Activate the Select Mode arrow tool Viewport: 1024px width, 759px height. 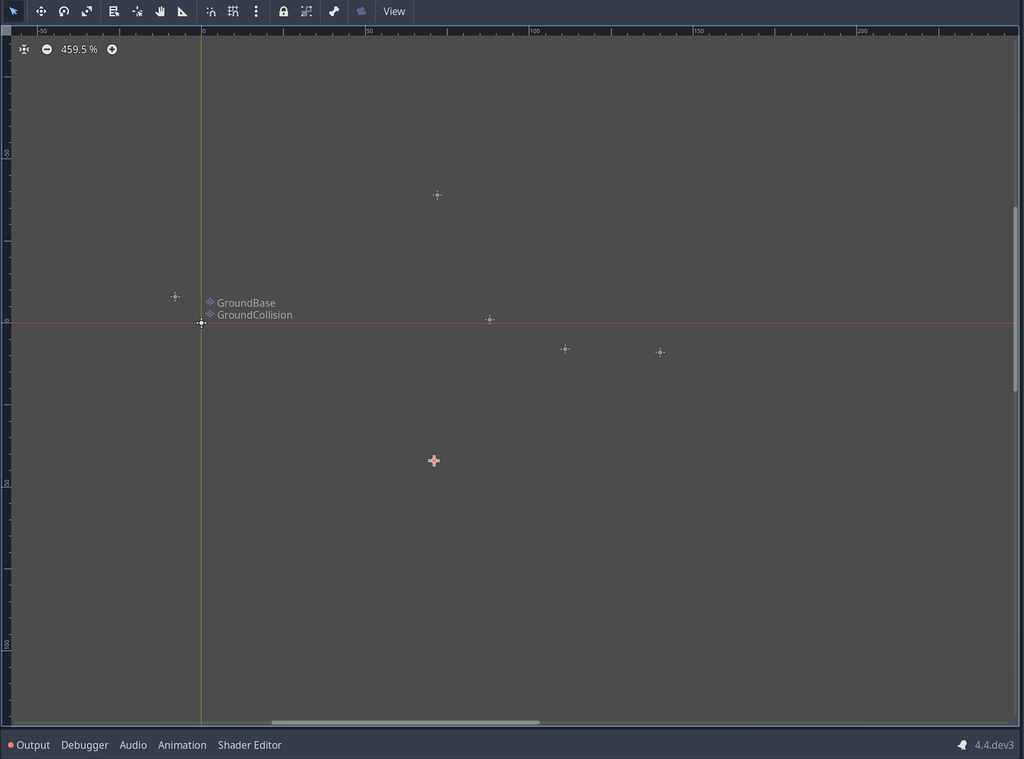[x=14, y=11]
